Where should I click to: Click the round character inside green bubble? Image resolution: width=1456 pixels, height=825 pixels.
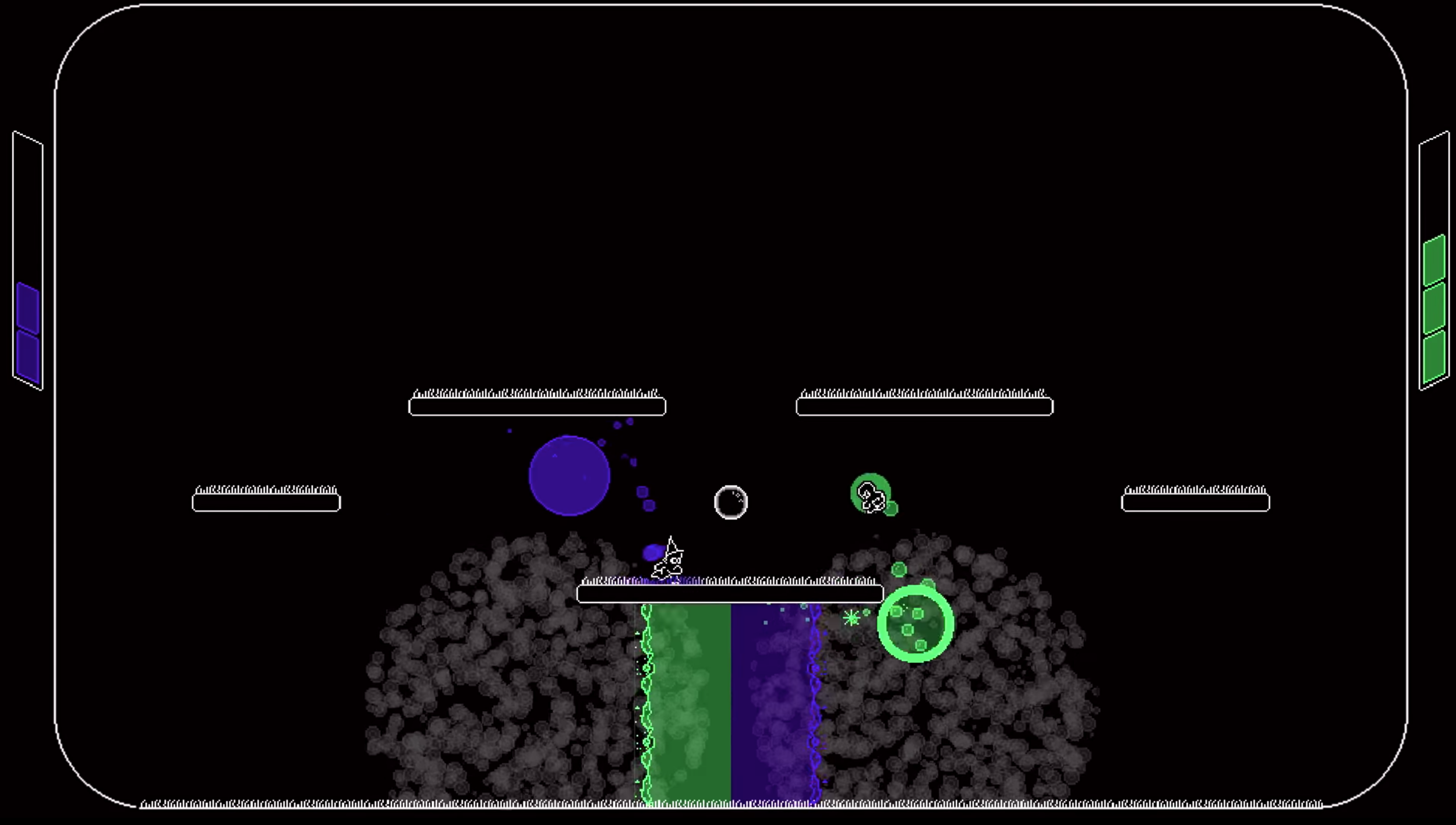[x=871, y=496]
